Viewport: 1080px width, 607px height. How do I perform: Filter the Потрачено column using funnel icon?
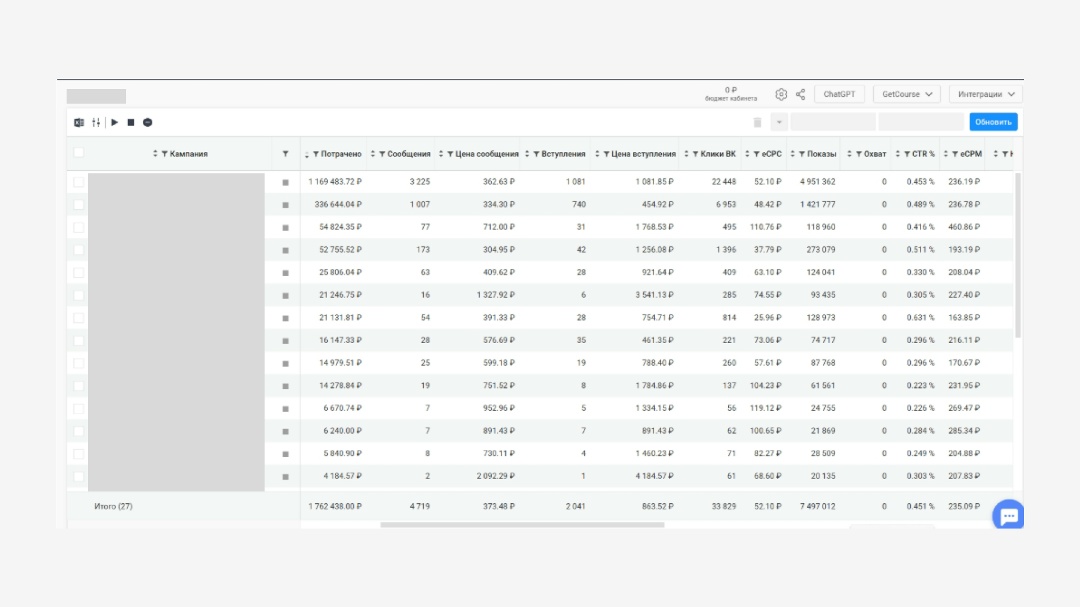(316, 154)
